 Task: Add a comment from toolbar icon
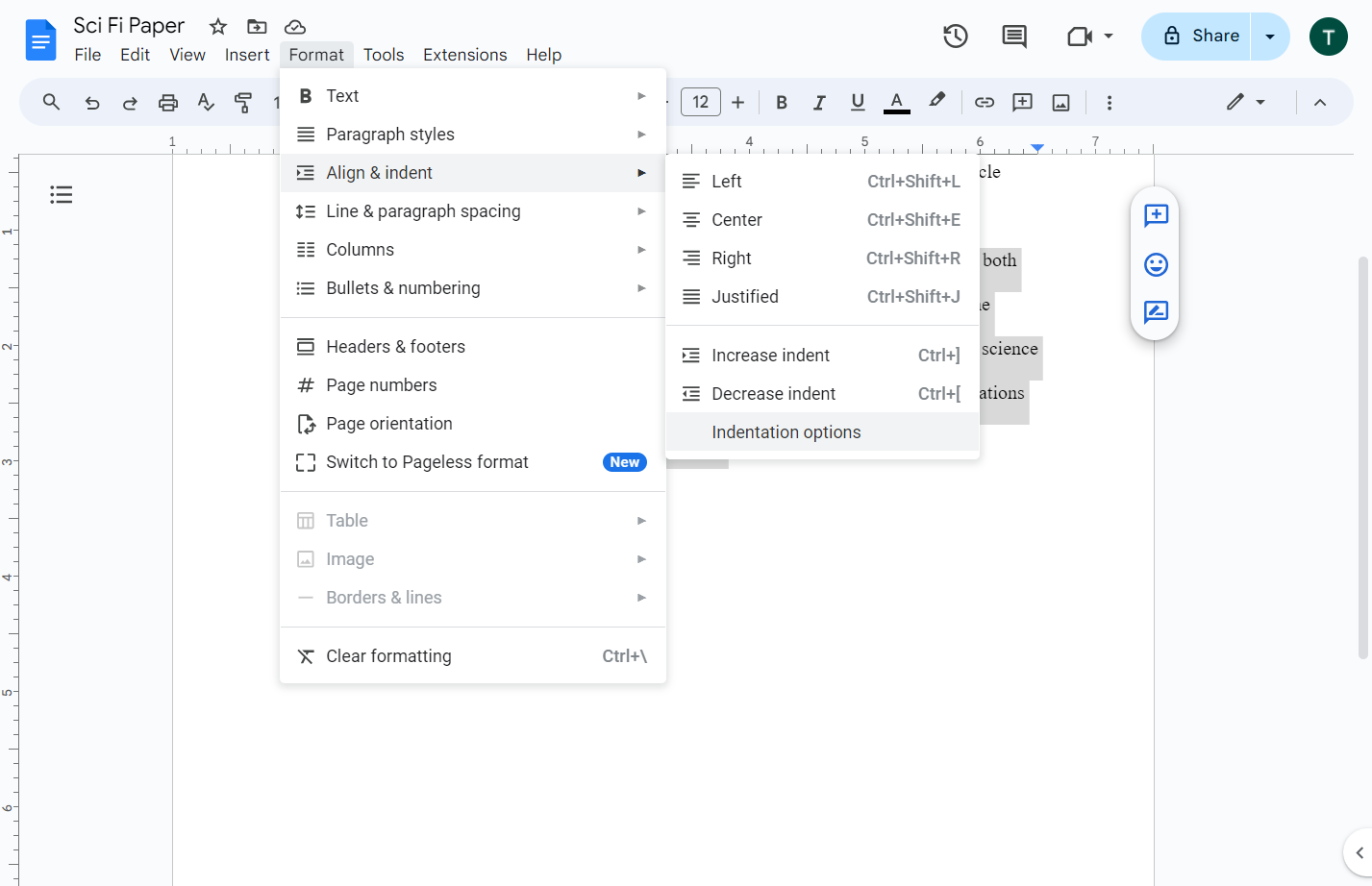(x=1023, y=102)
